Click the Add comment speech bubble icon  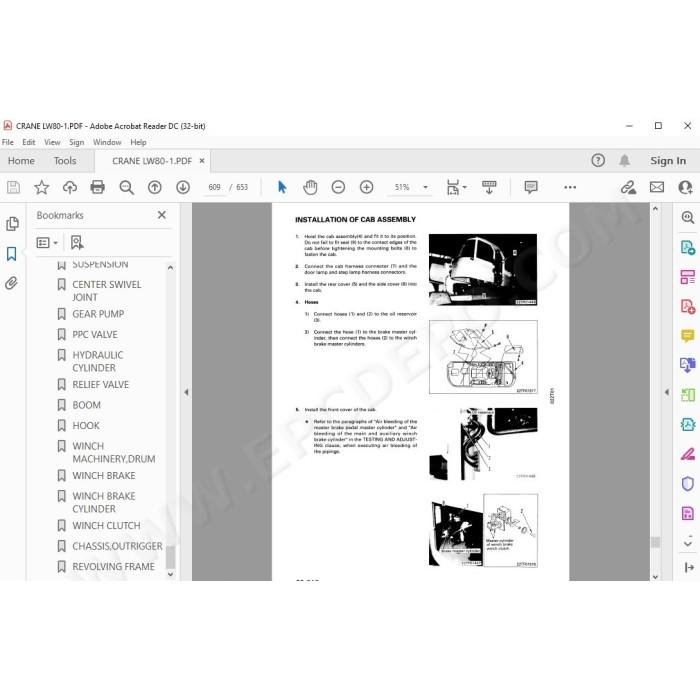530,187
